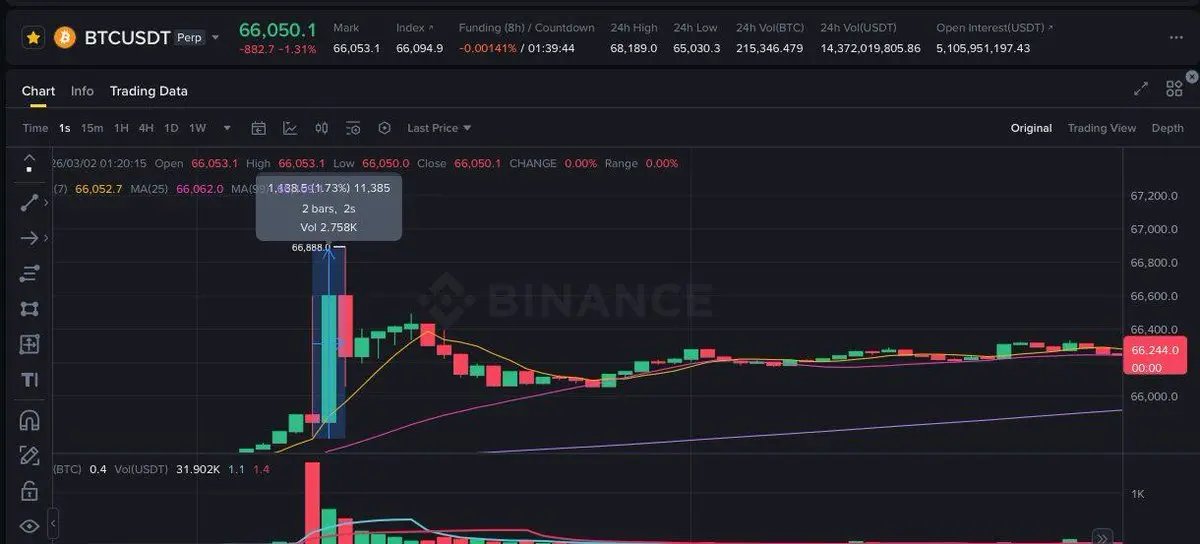Toggle the continuous drawing pencil mode
The width and height of the screenshot is (1200, 544).
tap(29, 455)
